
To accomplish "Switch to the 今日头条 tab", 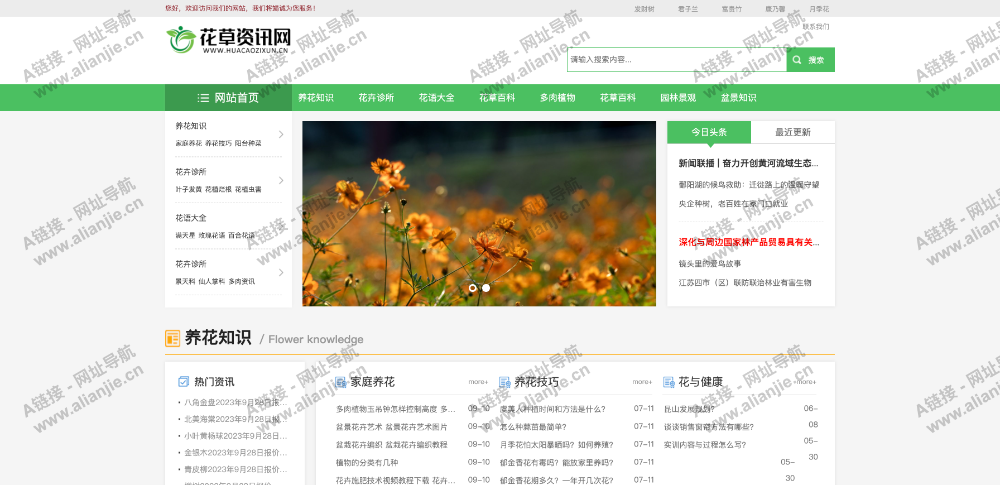I will (709, 132).
